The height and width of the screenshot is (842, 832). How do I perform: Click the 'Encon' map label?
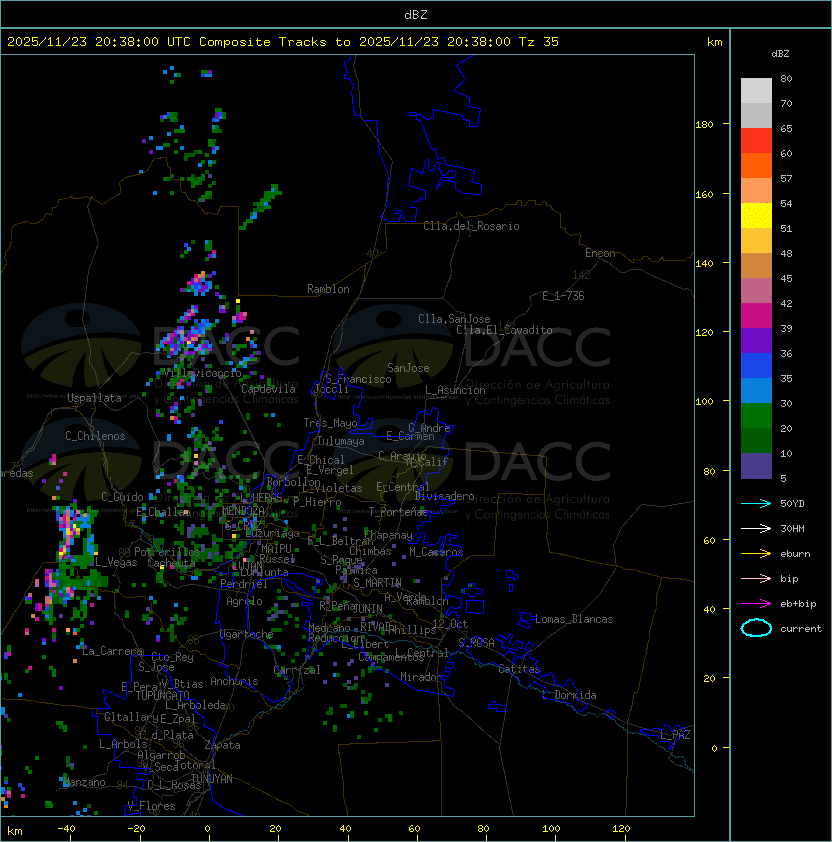(600, 253)
